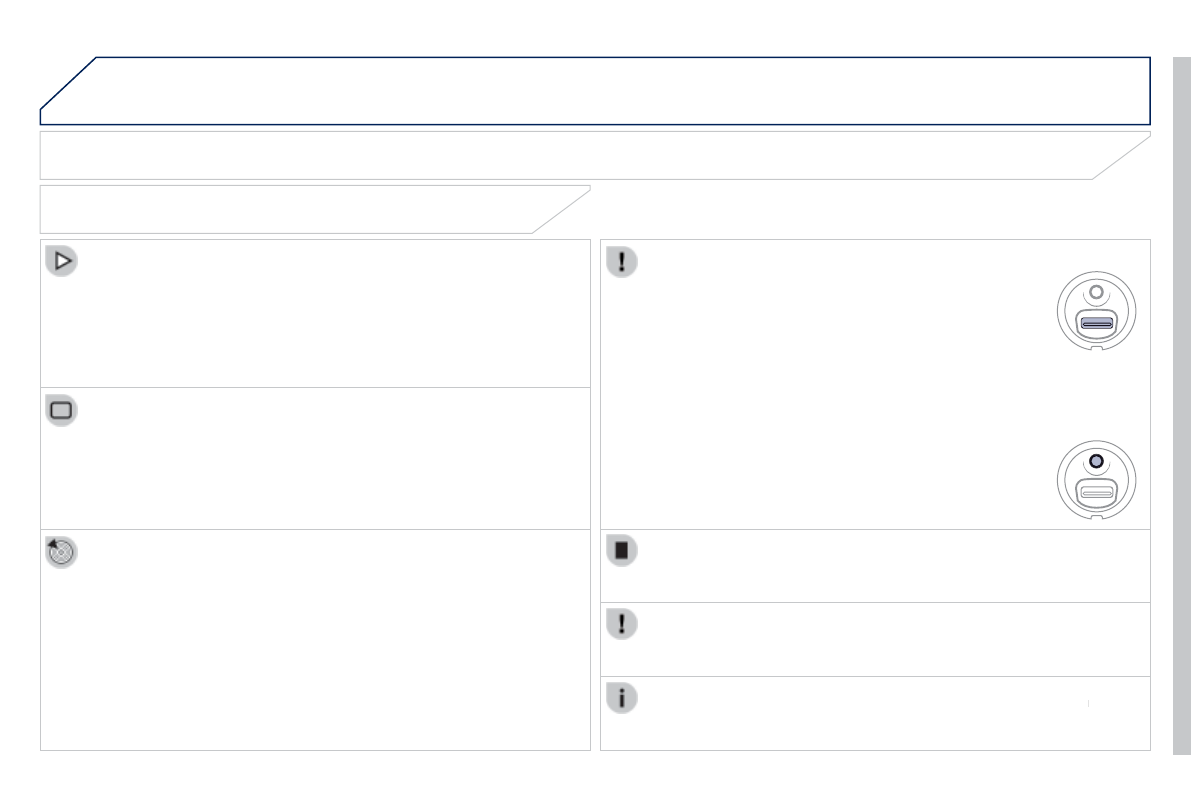Click the rotary dial icon with arrow
1191x794 pixels.
tap(62, 552)
